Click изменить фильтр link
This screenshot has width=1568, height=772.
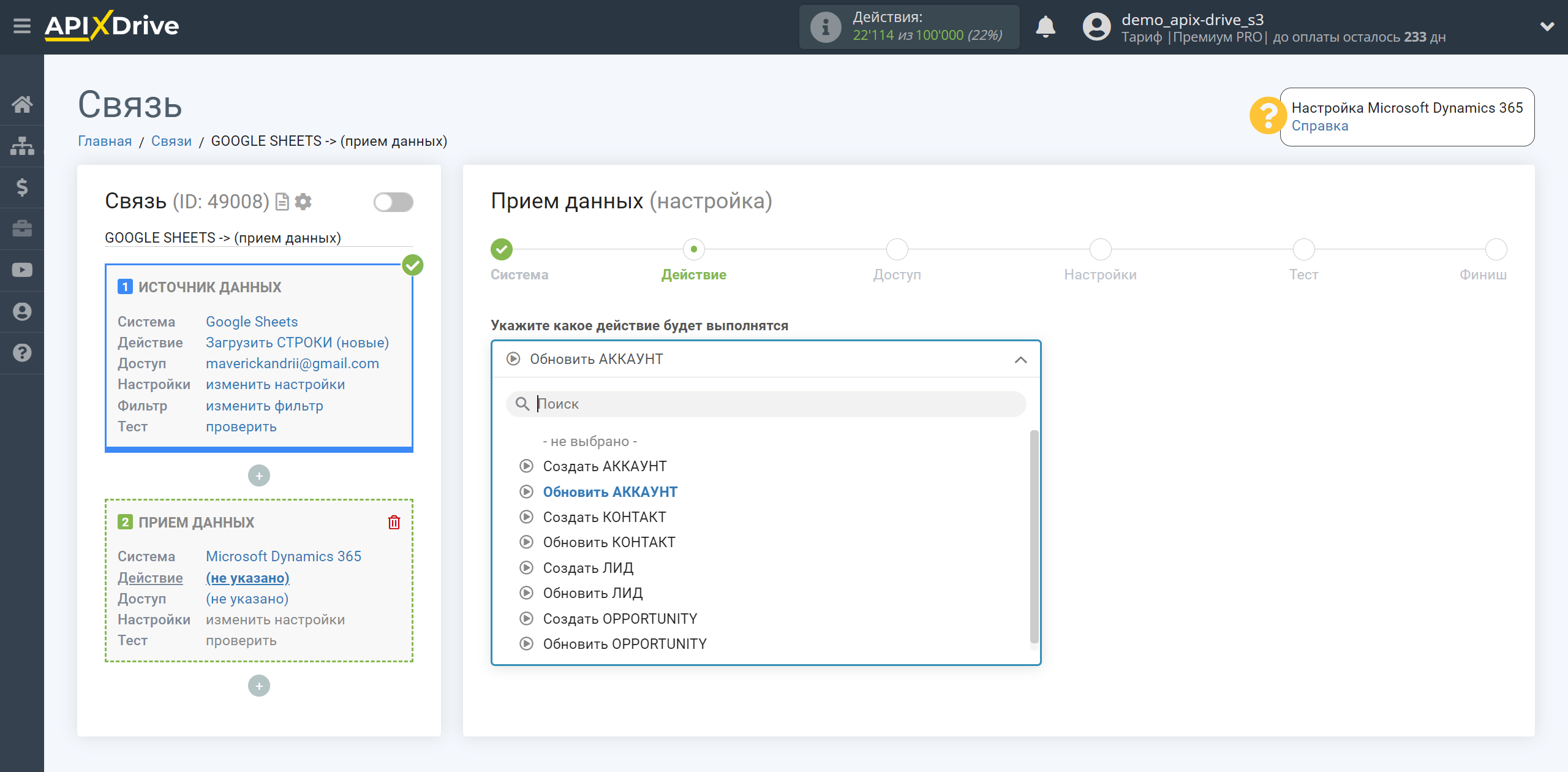(264, 406)
